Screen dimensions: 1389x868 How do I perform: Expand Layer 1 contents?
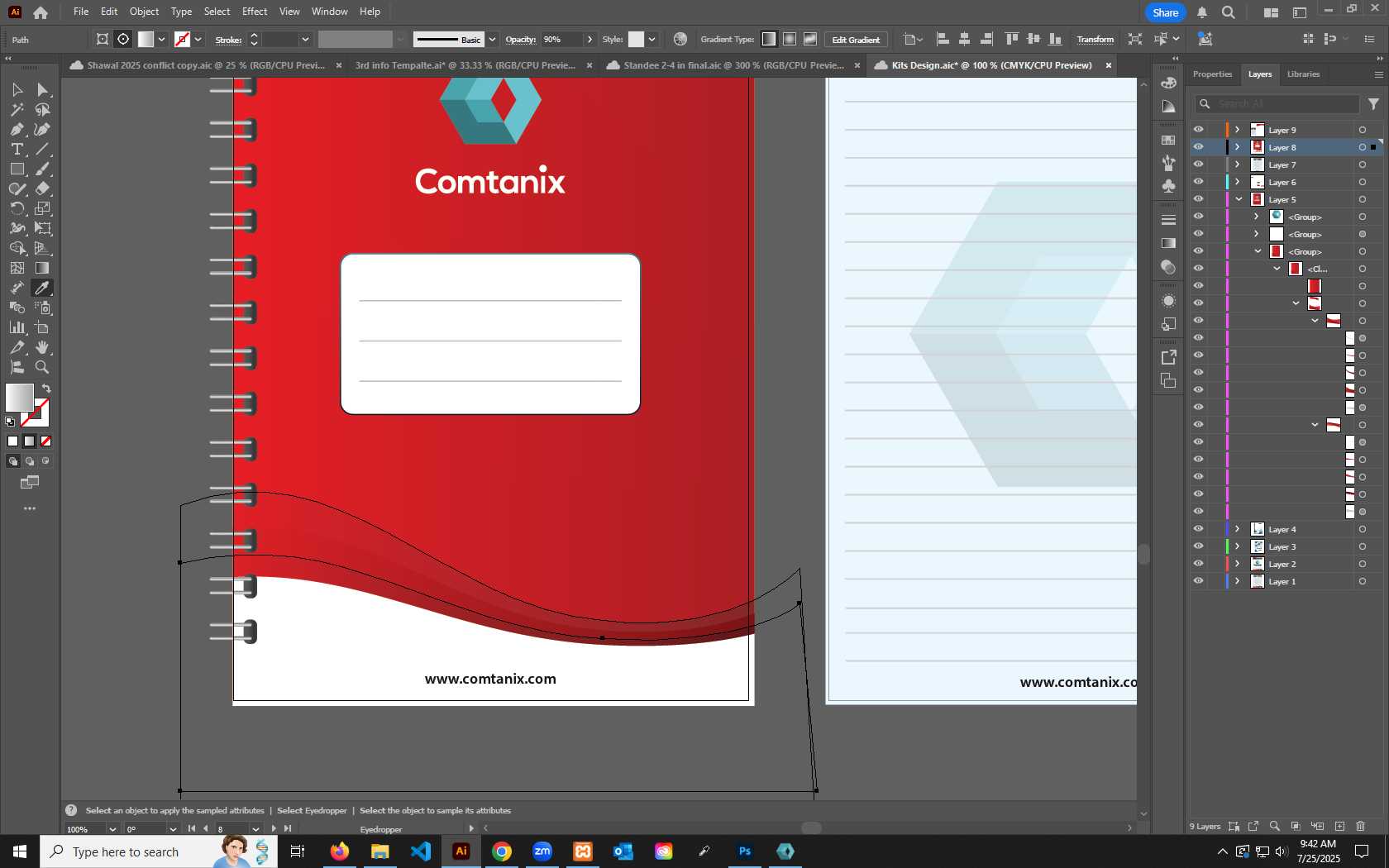[1238, 581]
